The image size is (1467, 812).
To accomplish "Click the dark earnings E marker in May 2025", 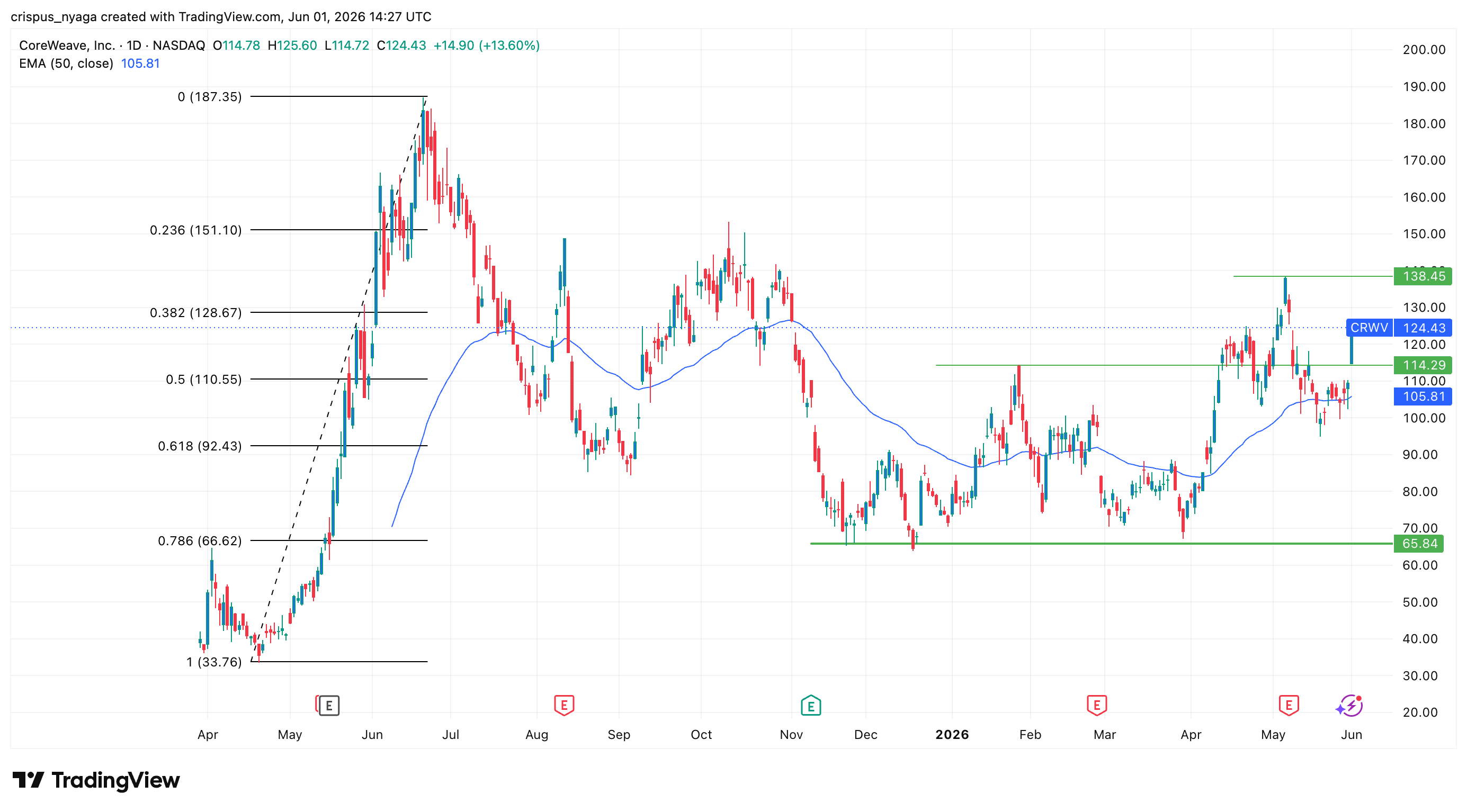I will click(328, 706).
